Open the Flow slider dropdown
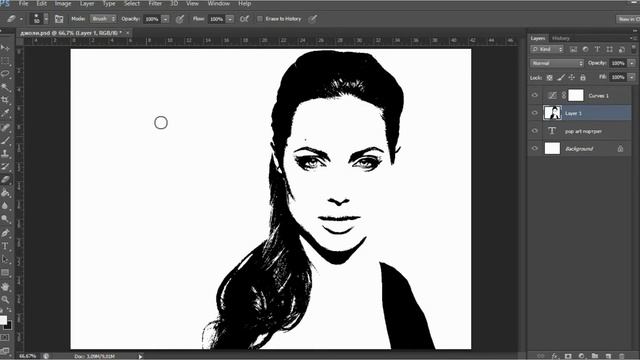This screenshot has width=640, height=360. (x=230, y=19)
